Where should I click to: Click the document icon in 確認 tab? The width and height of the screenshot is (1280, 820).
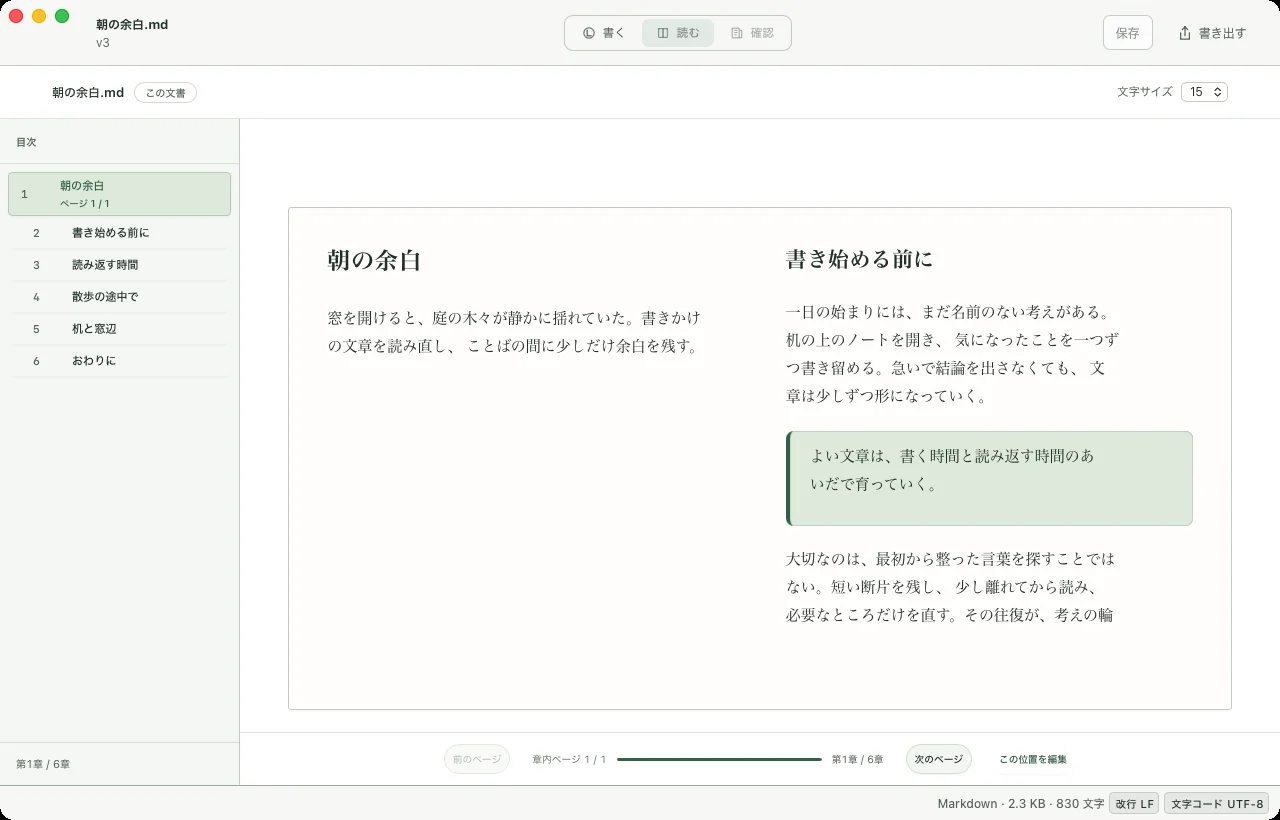[x=737, y=33]
